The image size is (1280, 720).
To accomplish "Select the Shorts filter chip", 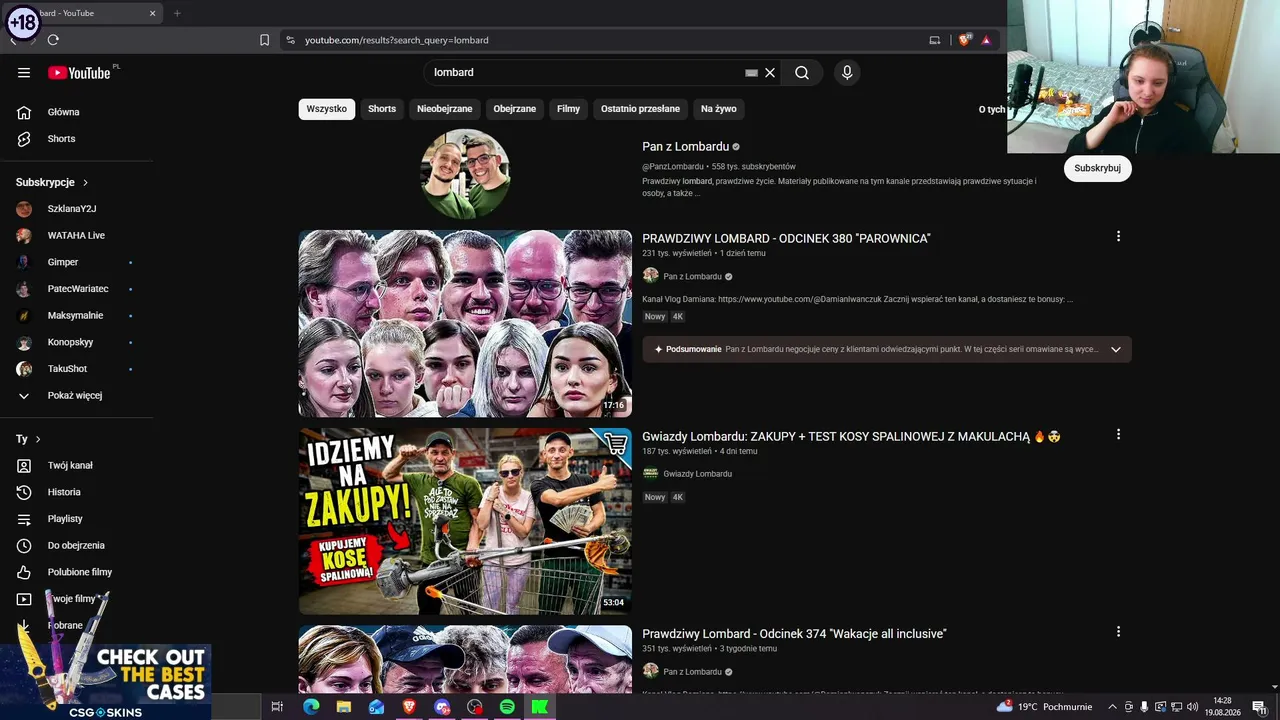I will point(382,109).
